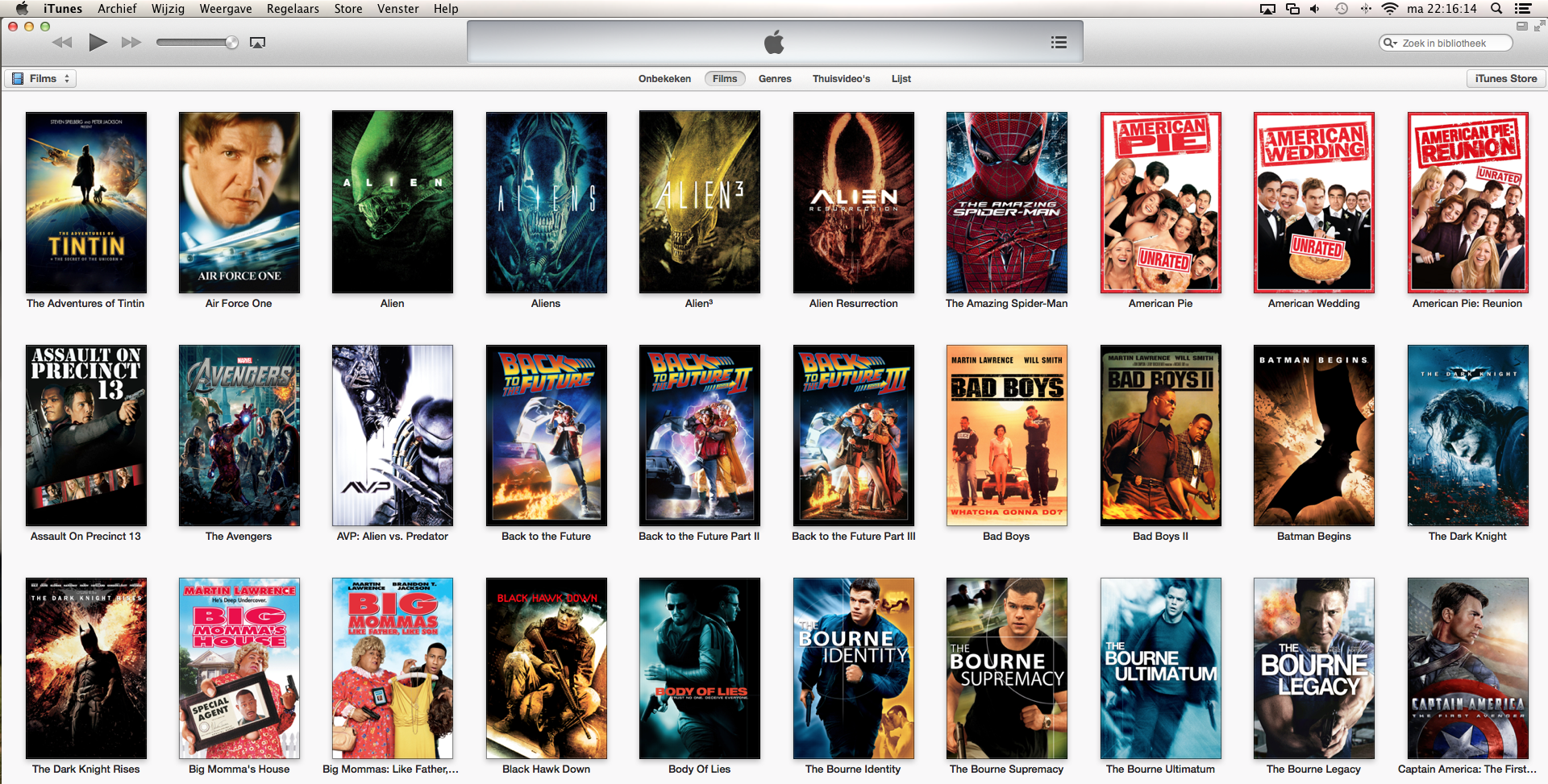This screenshot has width=1548, height=784.
Task: Select The Avengers poster
Action: coord(239,435)
